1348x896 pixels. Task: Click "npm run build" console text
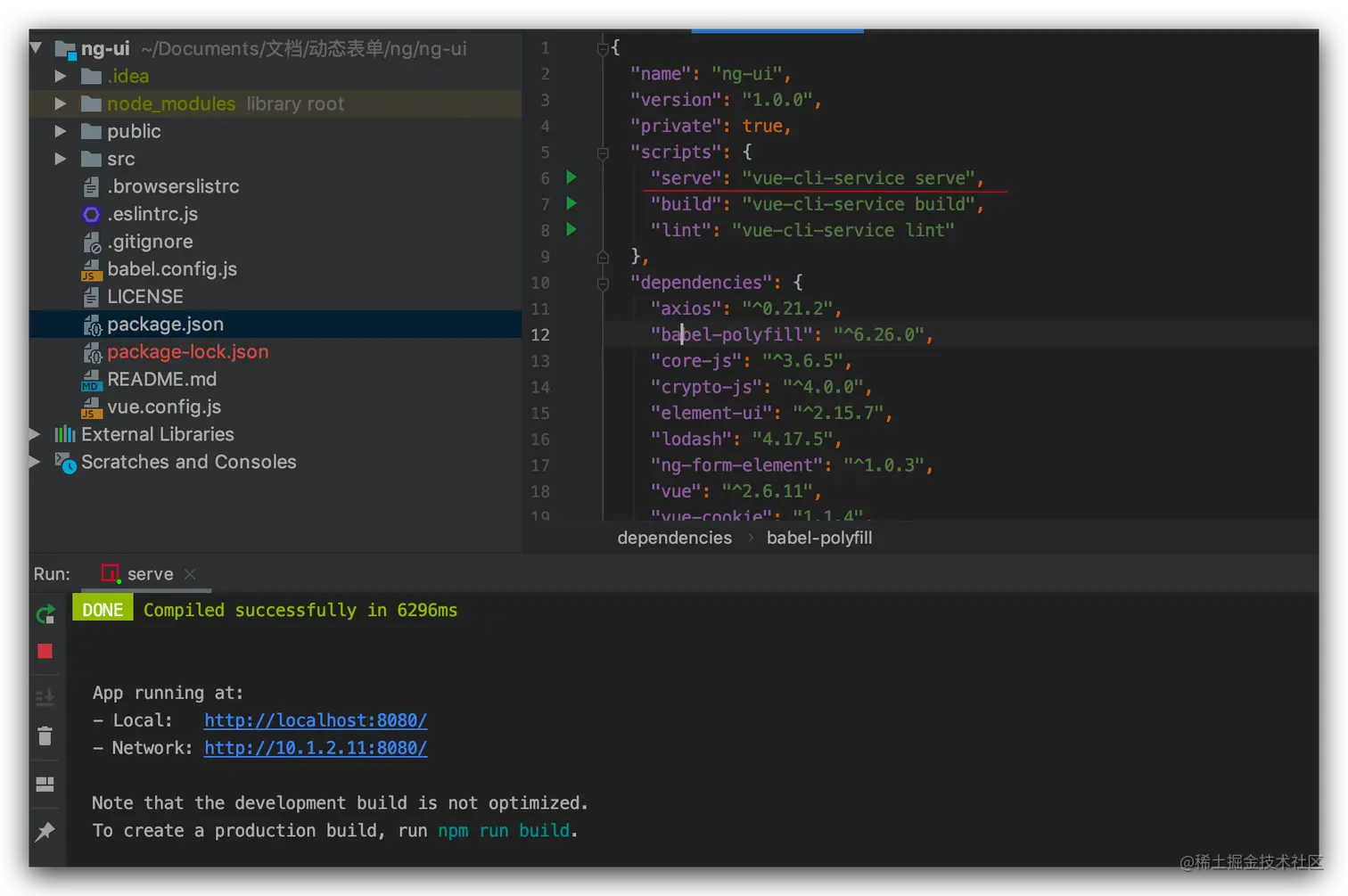[504, 831]
